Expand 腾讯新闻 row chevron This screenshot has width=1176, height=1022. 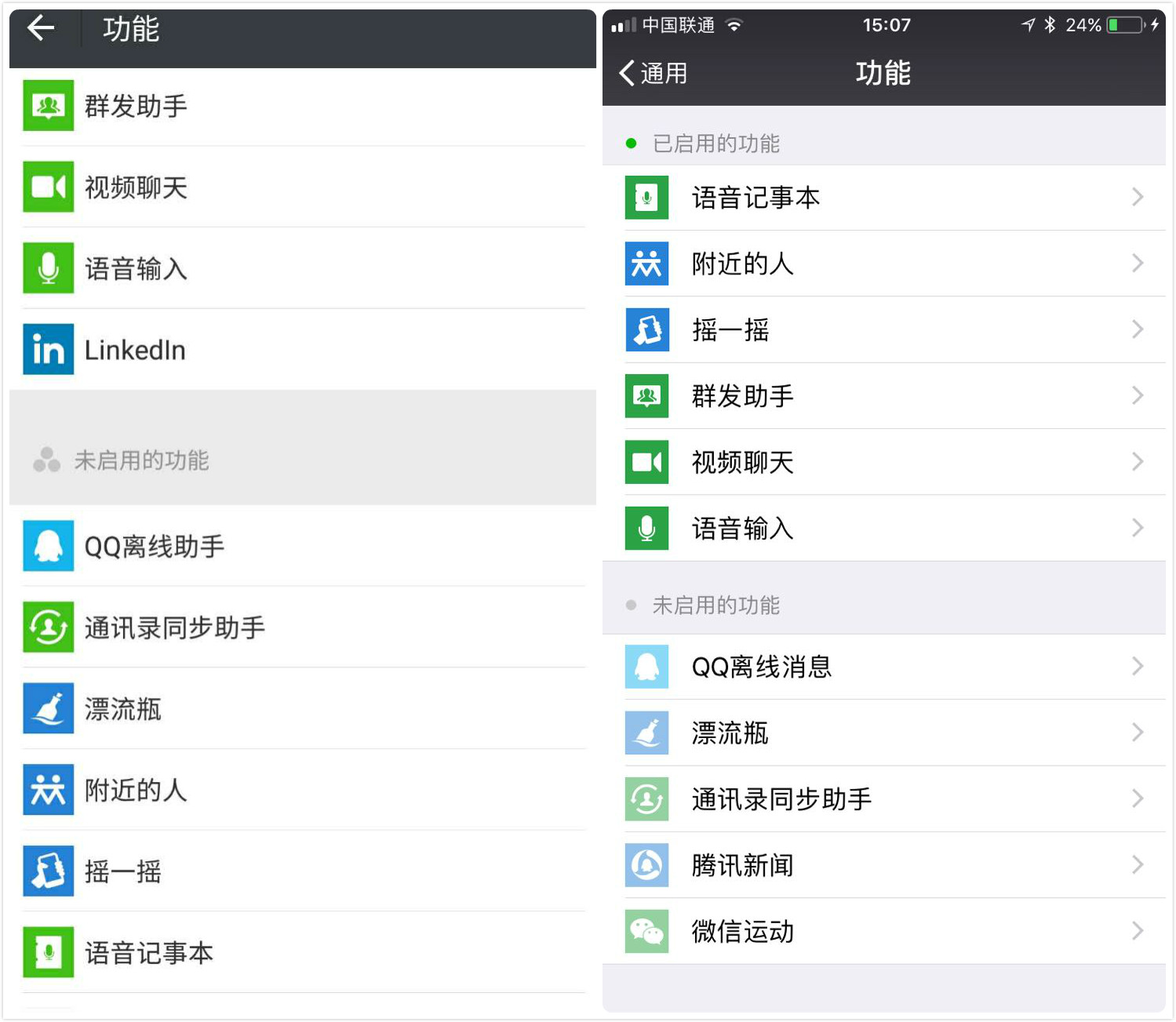(x=1138, y=864)
